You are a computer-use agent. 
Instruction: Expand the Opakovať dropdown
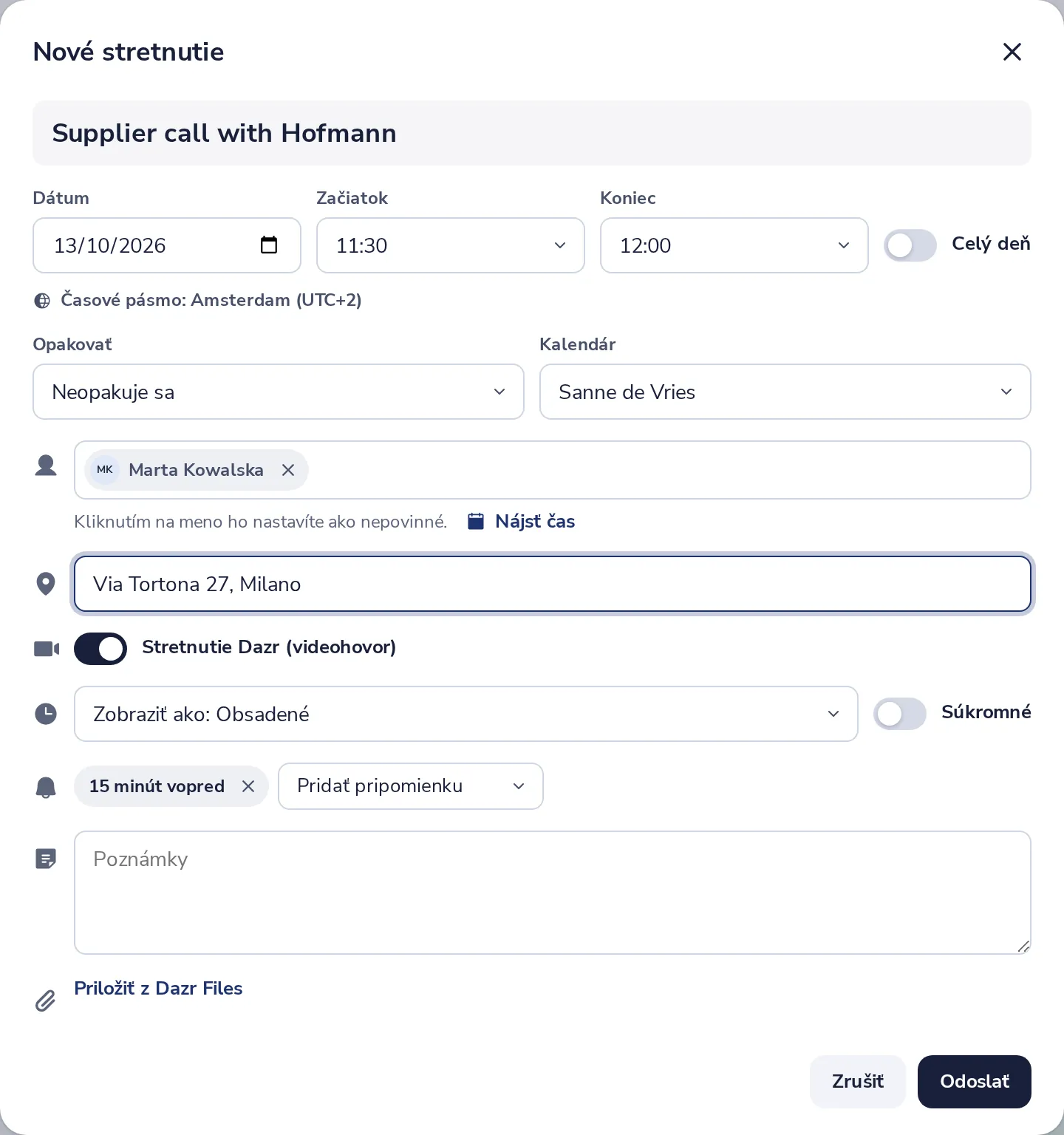click(279, 392)
